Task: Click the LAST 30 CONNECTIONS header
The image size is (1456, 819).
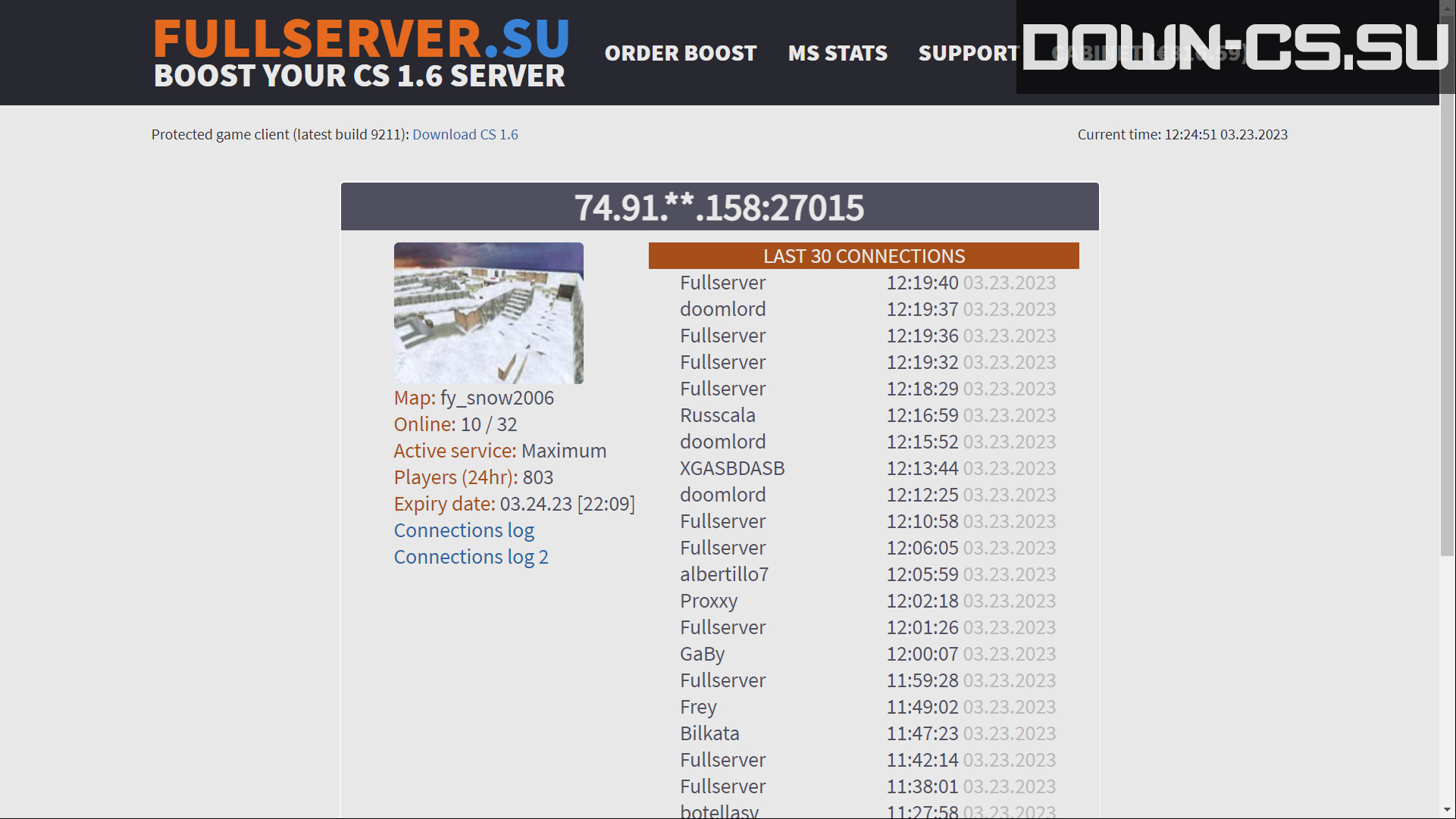Action: coord(864,256)
